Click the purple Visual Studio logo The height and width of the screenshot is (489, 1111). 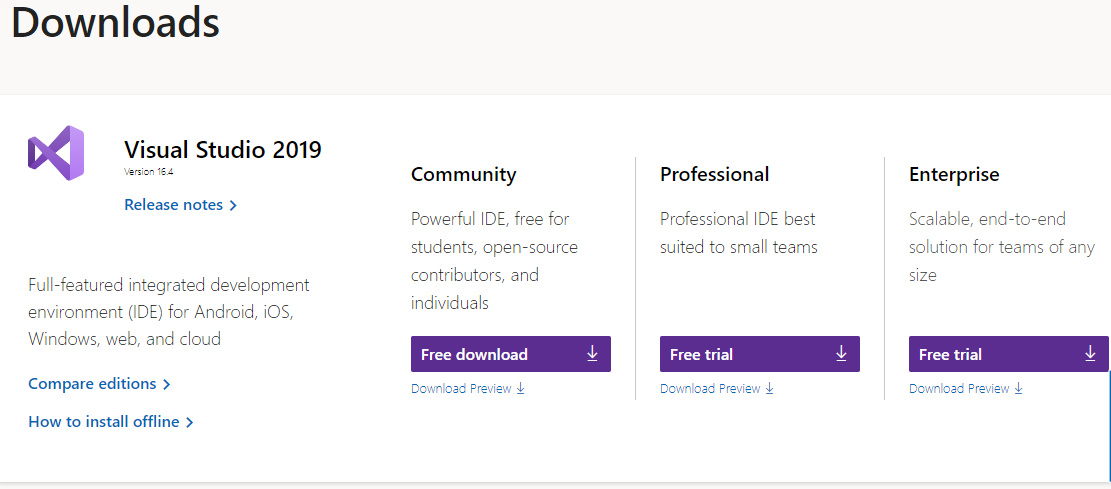(x=56, y=153)
